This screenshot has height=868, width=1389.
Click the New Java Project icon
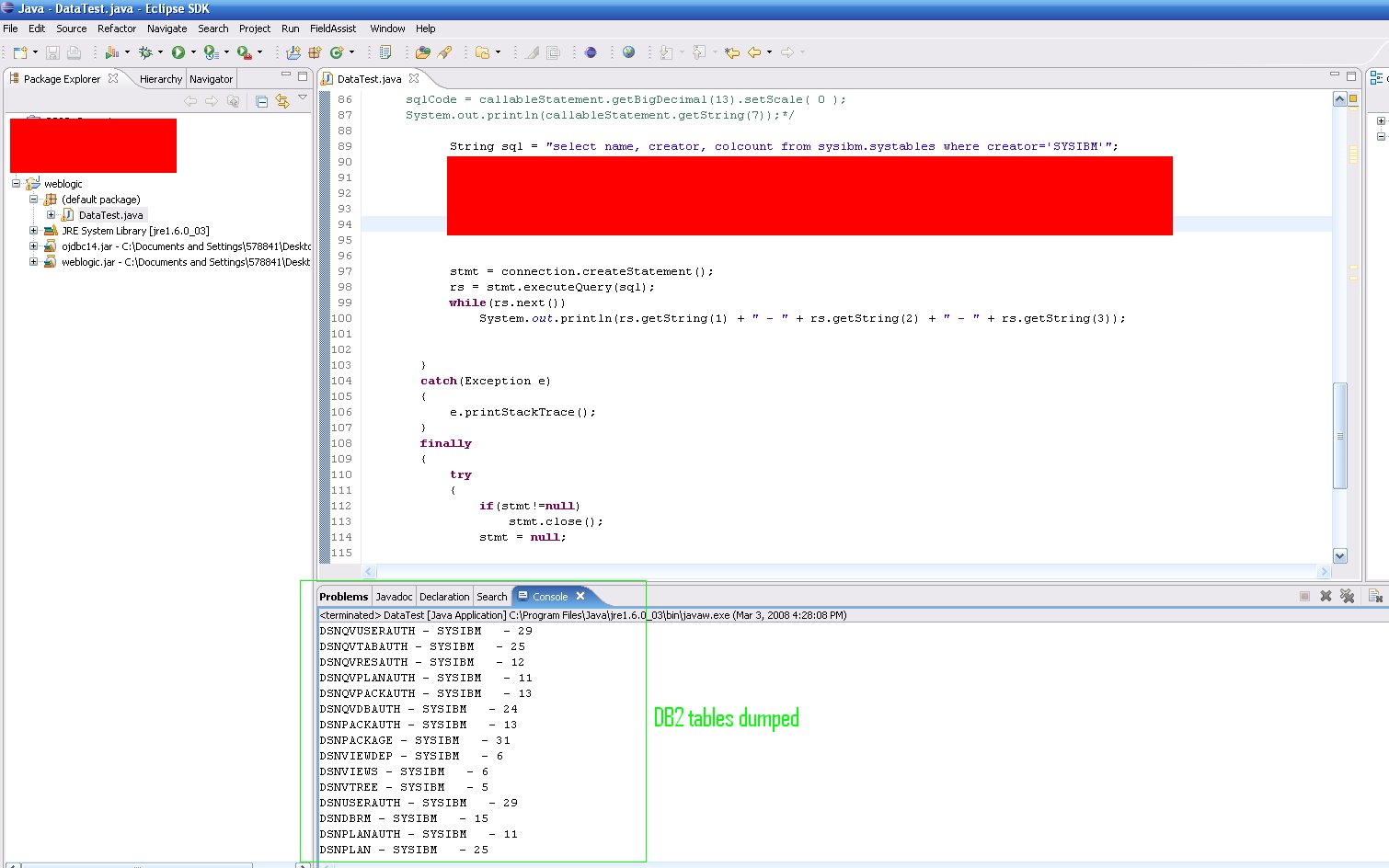pyautogui.click(x=293, y=52)
